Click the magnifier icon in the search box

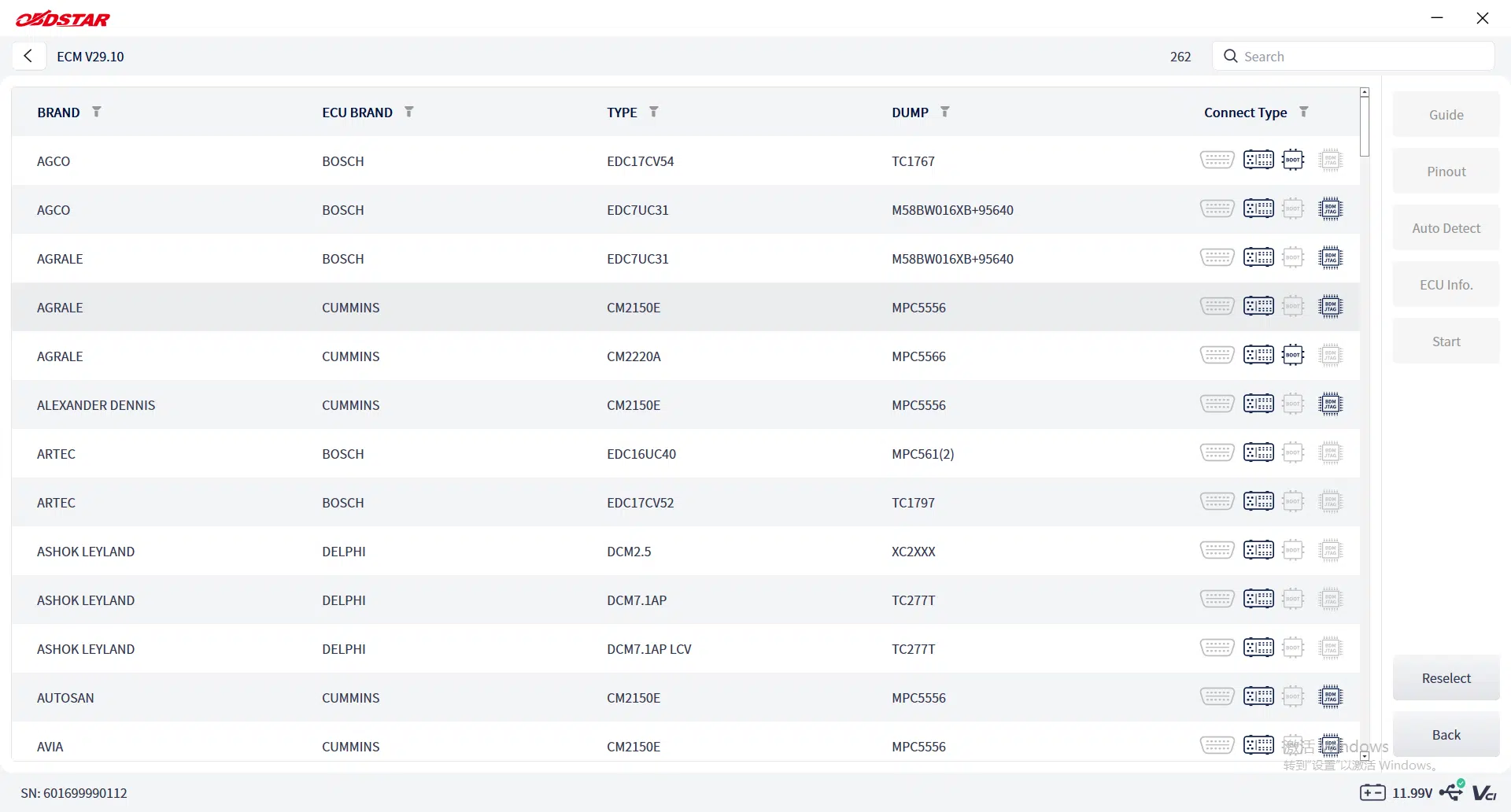(x=1231, y=56)
